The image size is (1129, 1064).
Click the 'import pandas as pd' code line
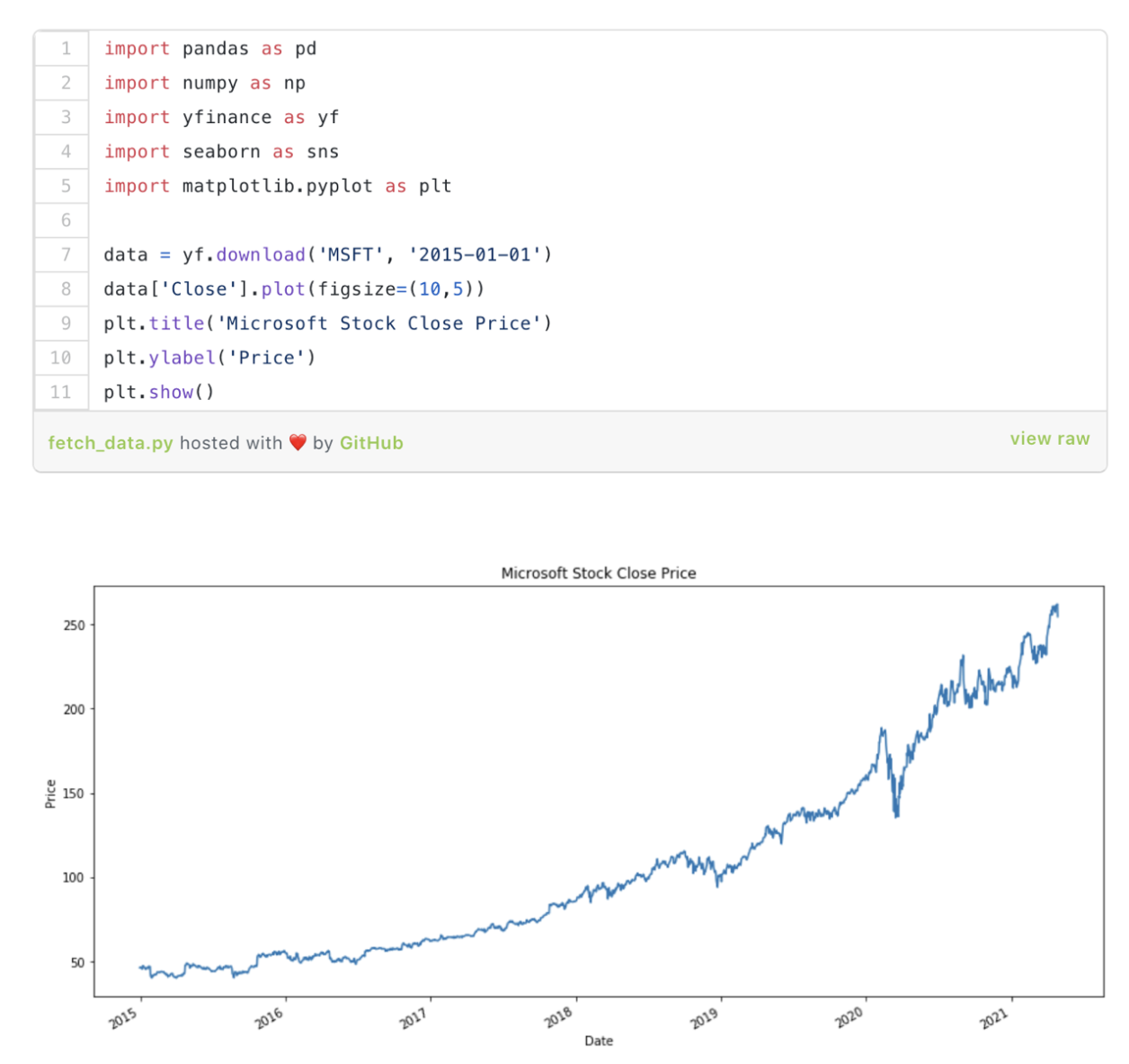[210, 49]
